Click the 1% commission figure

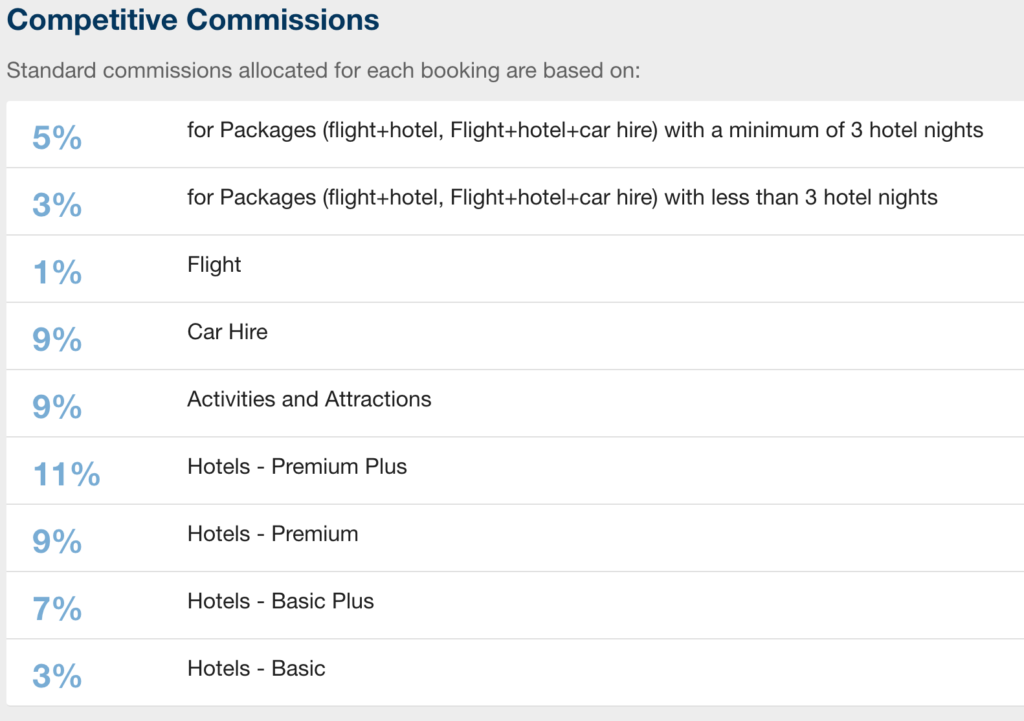[x=57, y=272]
